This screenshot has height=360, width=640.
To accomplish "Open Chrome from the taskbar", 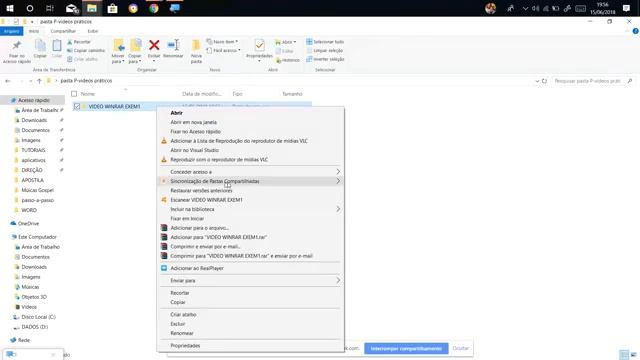I will click(154, 8).
